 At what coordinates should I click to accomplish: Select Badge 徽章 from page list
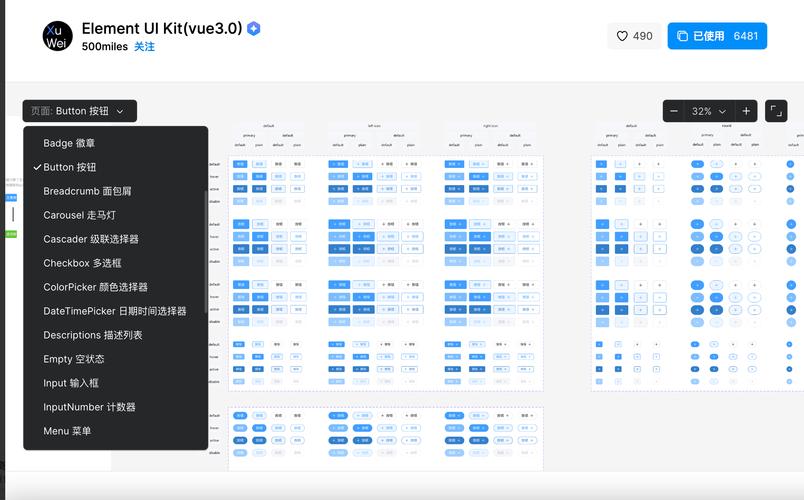pos(69,143)
